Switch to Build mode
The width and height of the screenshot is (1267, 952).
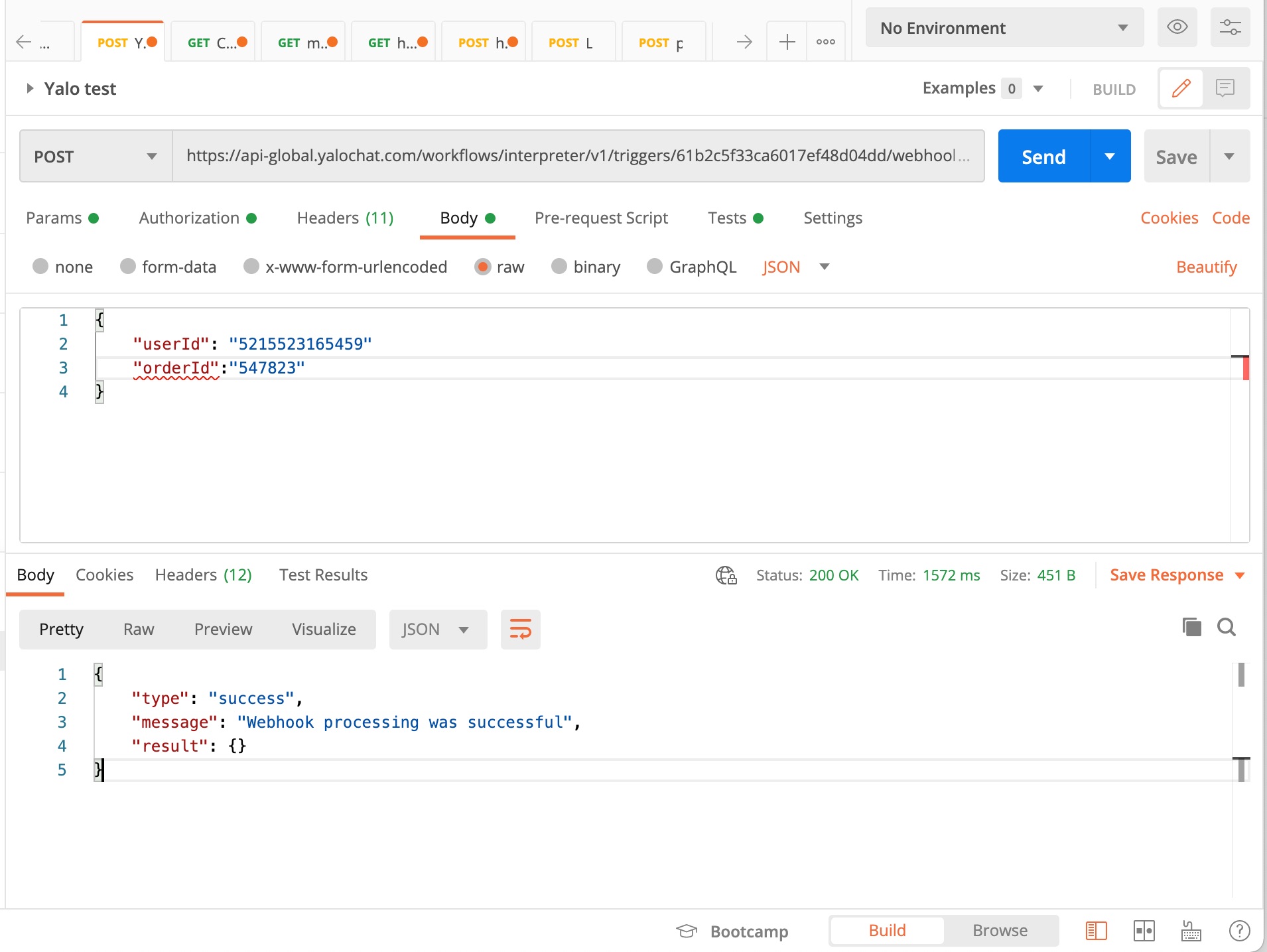click(x=887, y=931)
